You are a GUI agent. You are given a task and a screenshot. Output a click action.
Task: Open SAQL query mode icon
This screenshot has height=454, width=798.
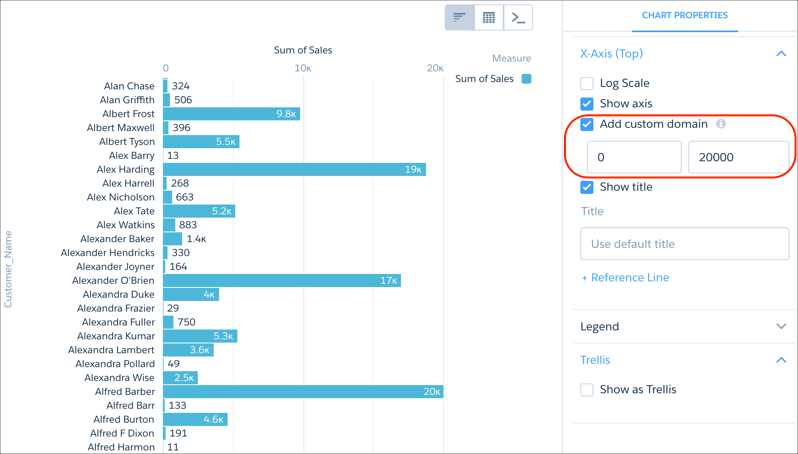click(518, 18)
